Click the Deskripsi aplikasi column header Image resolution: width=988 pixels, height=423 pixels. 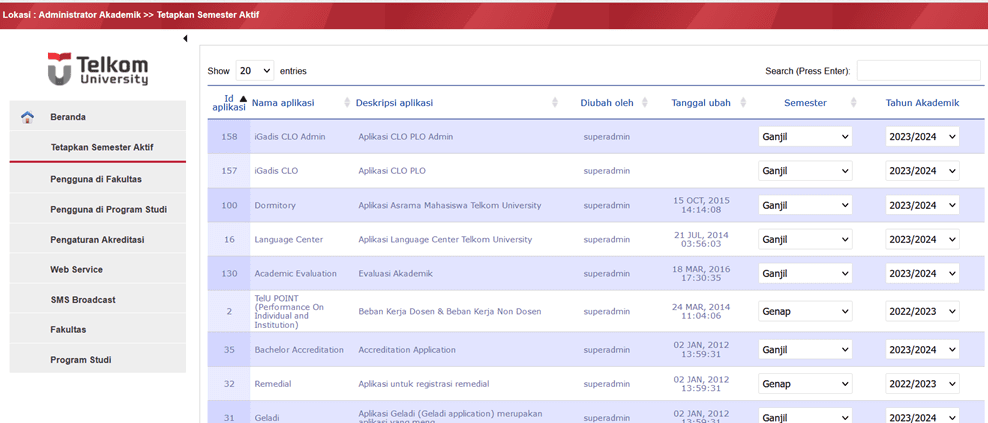(x=394, y=103)
